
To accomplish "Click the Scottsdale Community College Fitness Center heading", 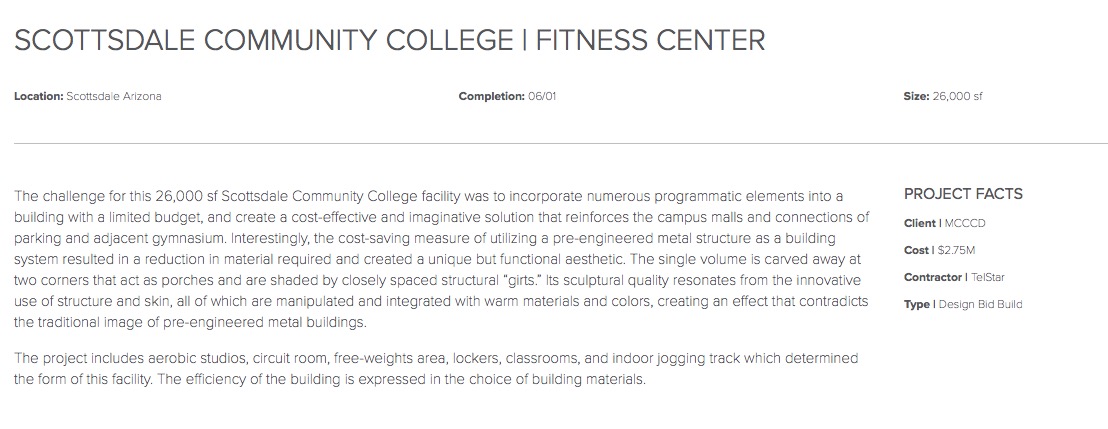I will pyautogui.click(x=389, y=40).
